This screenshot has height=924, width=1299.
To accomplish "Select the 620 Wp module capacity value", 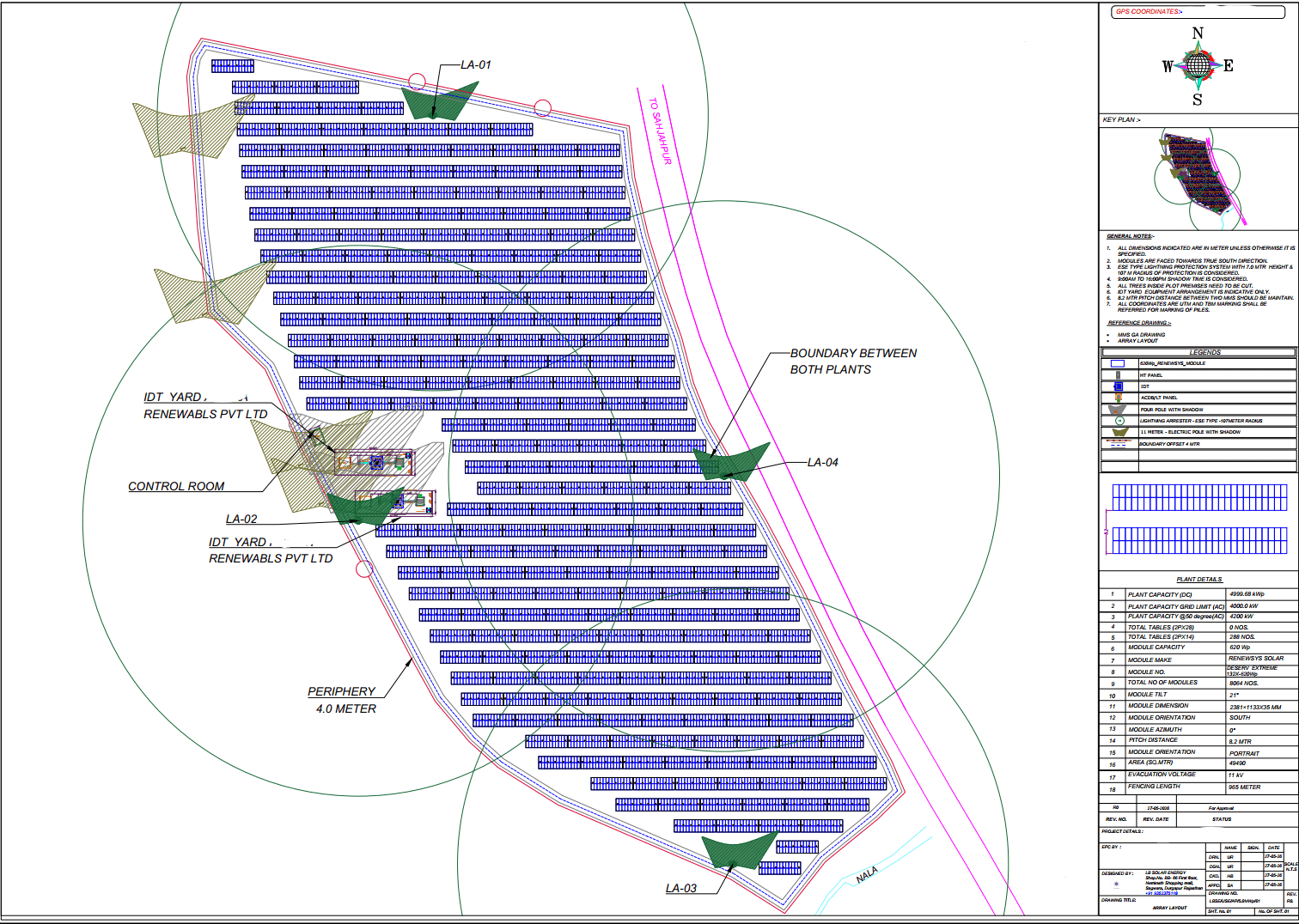I will 1240,647.
